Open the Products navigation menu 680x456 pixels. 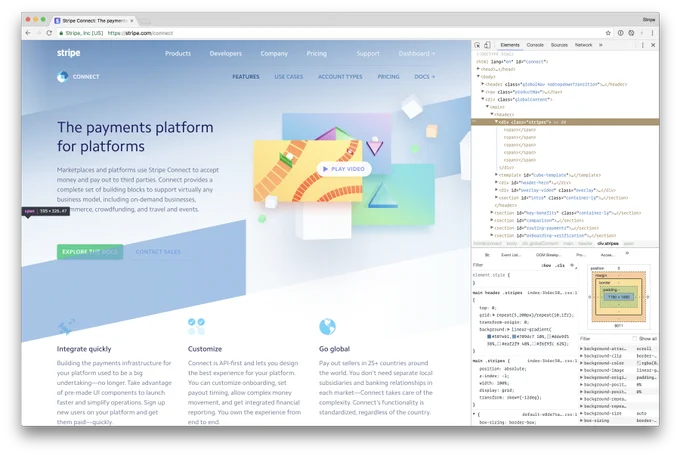pos(178,53)
